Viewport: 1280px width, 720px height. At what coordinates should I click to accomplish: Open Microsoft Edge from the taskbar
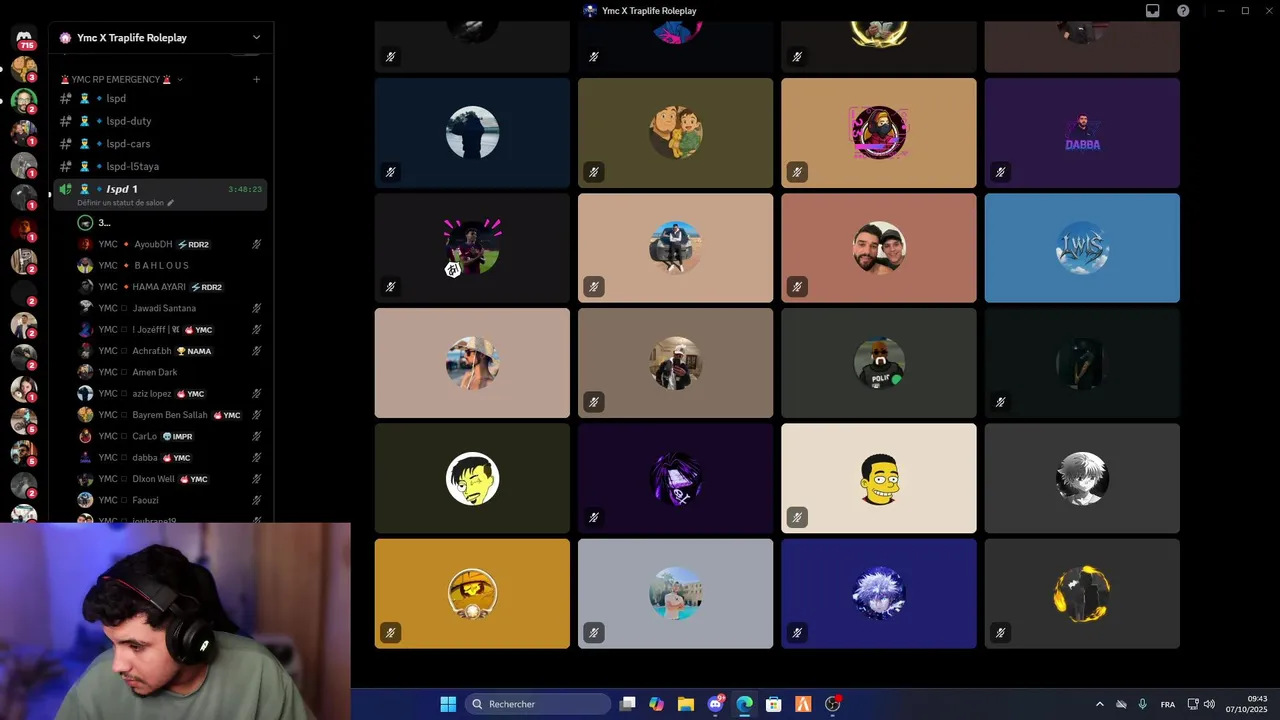coord(744,704)
